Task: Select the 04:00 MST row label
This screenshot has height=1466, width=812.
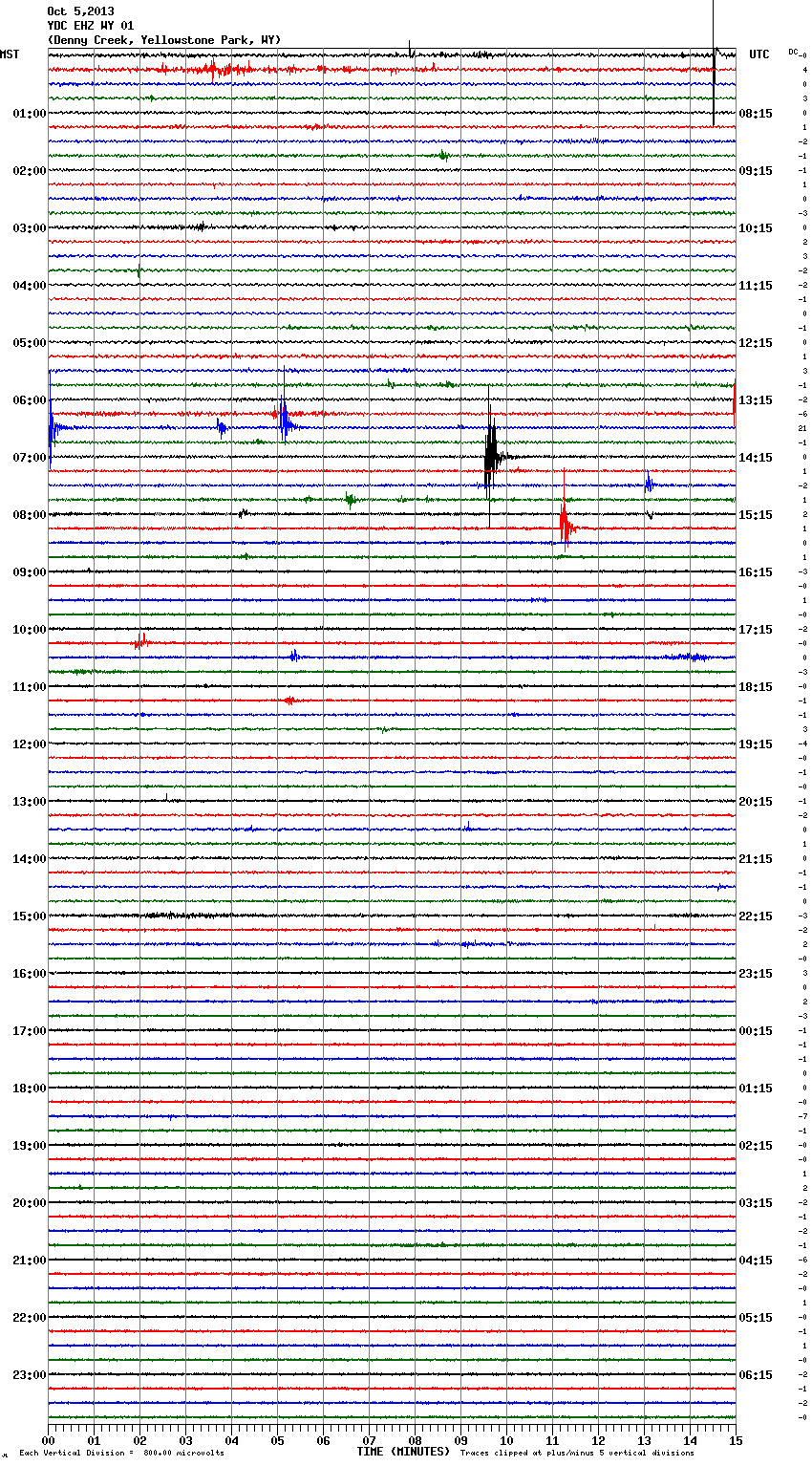Action: click(x=30, y=286)
